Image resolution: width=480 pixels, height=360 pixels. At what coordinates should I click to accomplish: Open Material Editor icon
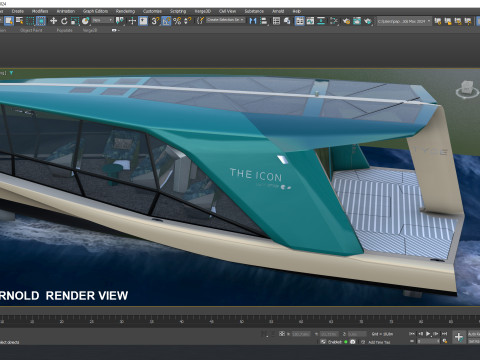[x=334, y=21]
